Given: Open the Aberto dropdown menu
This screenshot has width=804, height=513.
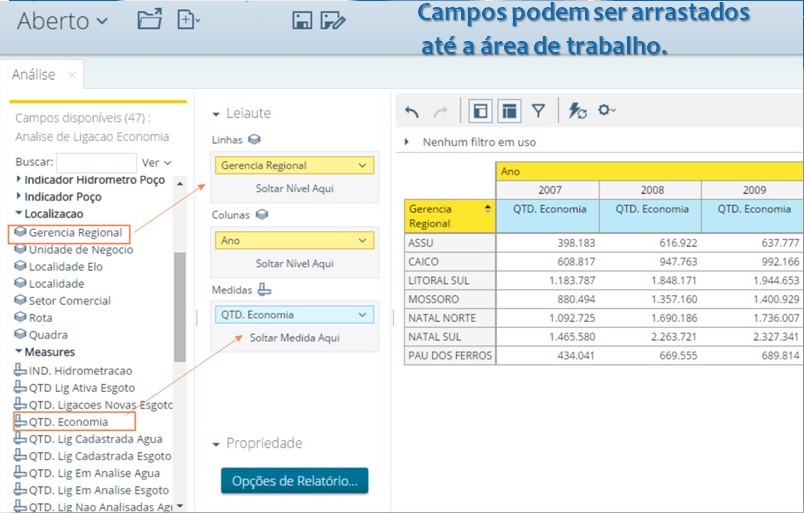Looking at the screenshot, I should (63, 20).
